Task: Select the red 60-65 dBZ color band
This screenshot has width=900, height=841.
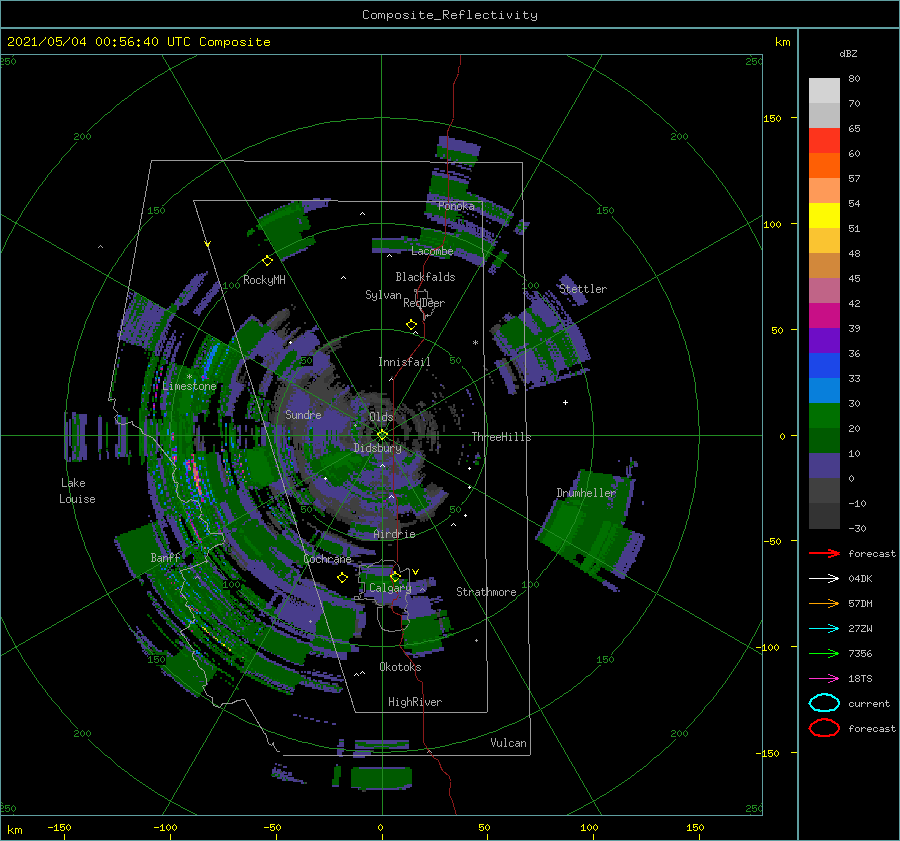Action: point(824,141)
